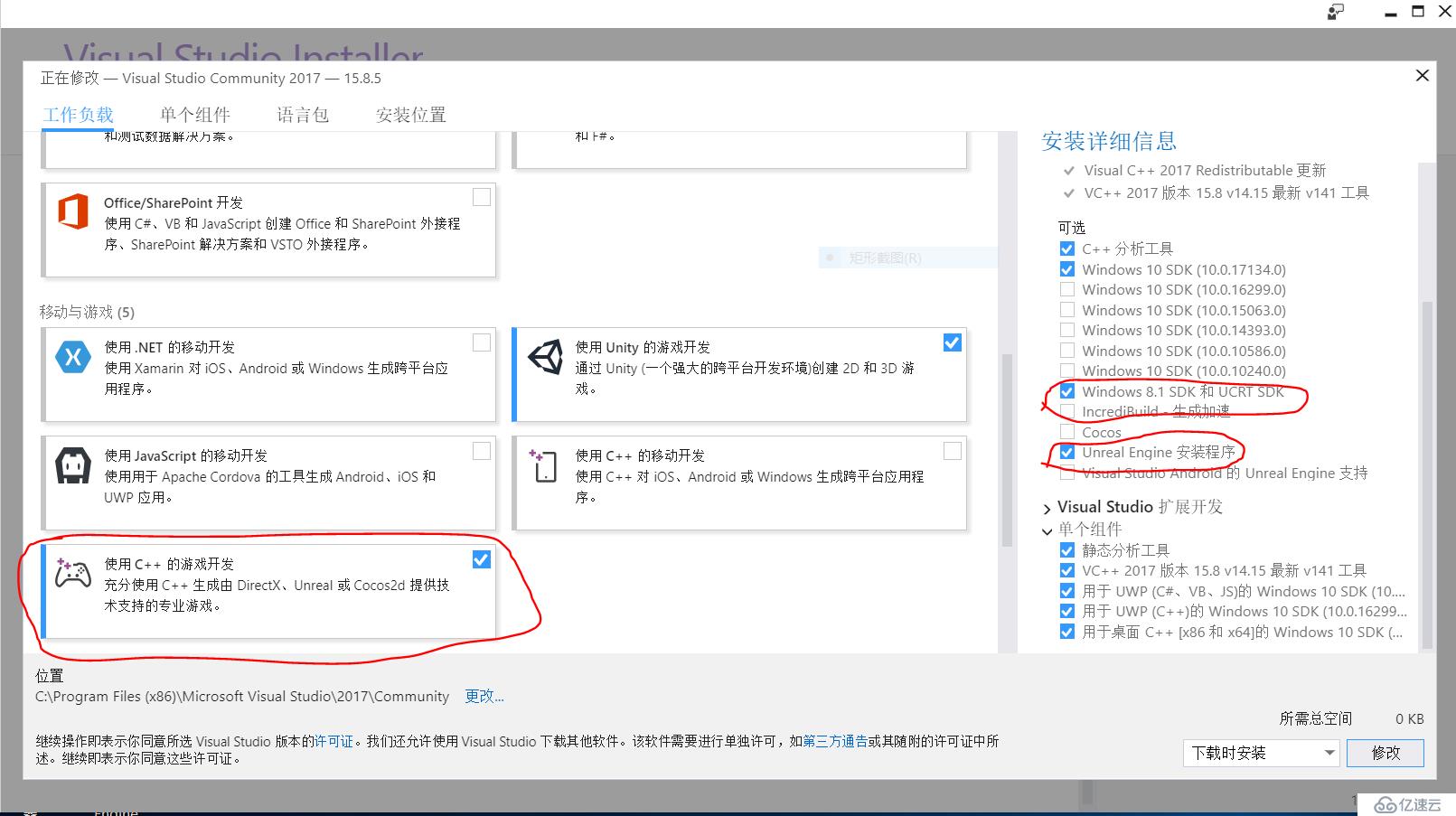Click the included VC++ 2017 版本 15.8 v141 工具 item
The height and width of the screenshot is (816, 1456).
click(1226, 192)
